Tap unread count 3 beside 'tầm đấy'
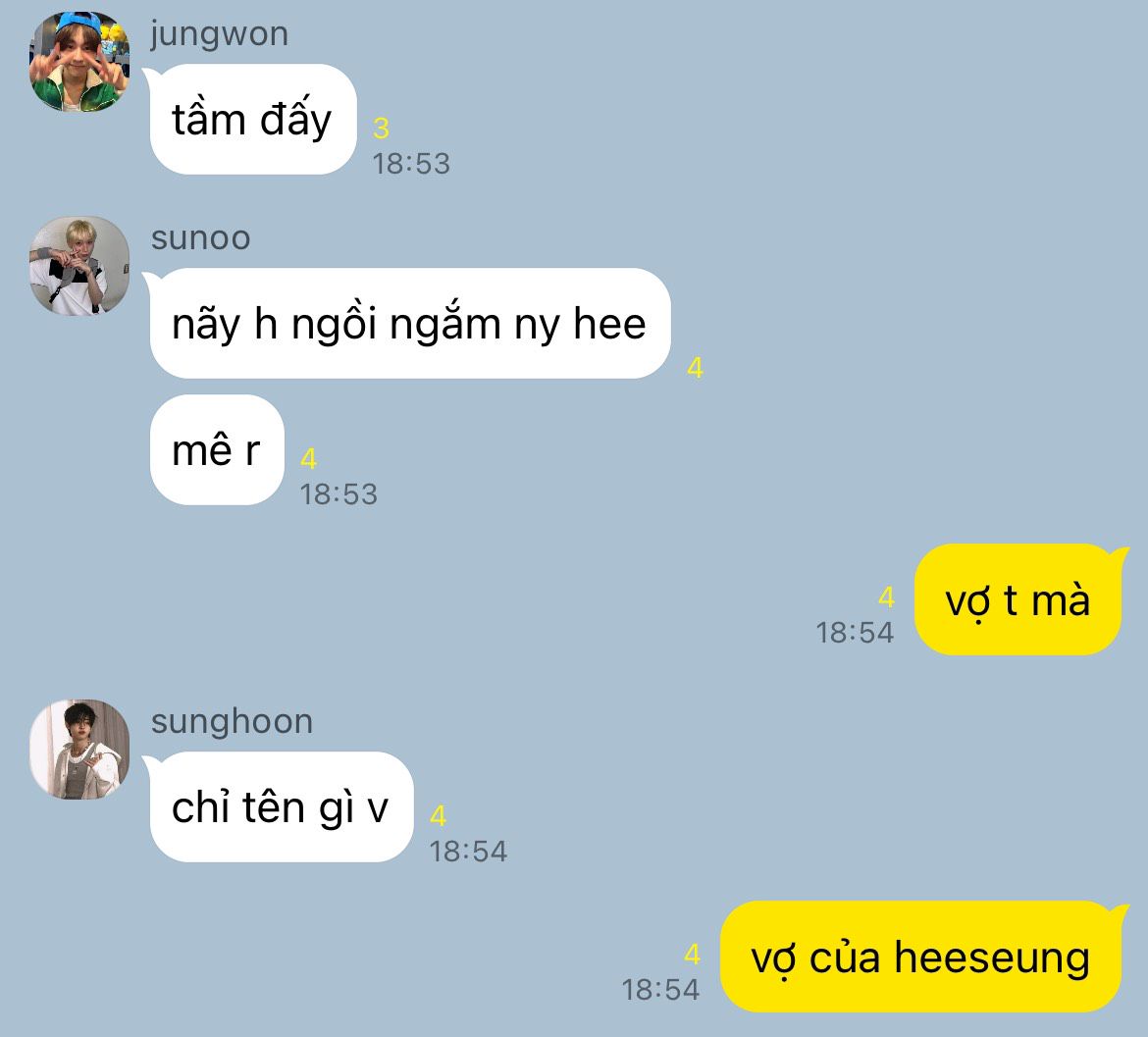1148x1037 pixels. click(381, 129)
